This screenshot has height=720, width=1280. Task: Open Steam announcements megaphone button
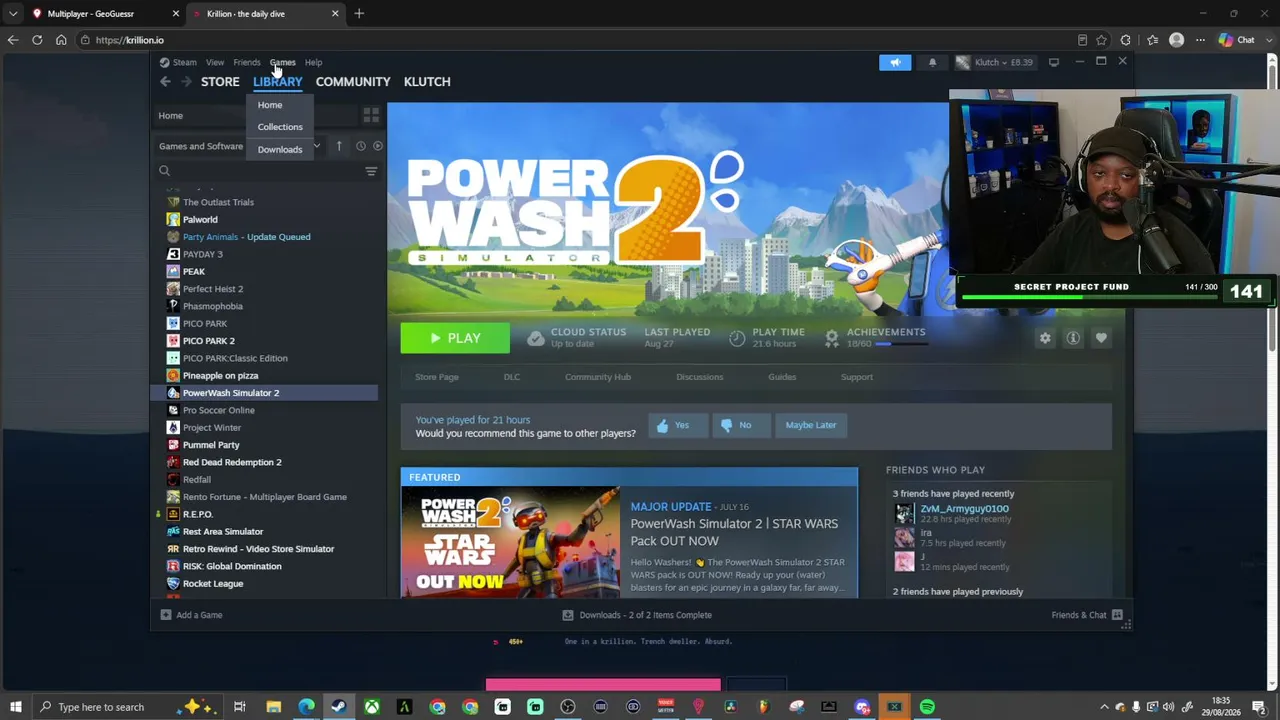tap(895, 62)
